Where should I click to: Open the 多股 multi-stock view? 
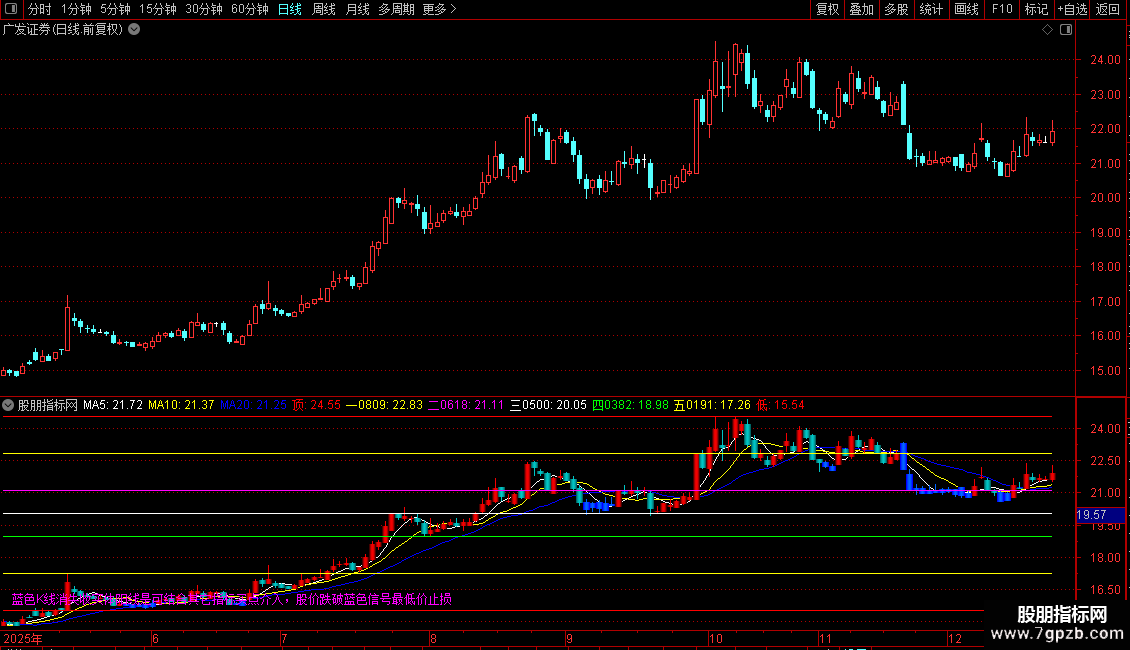(x=896, y=10)
